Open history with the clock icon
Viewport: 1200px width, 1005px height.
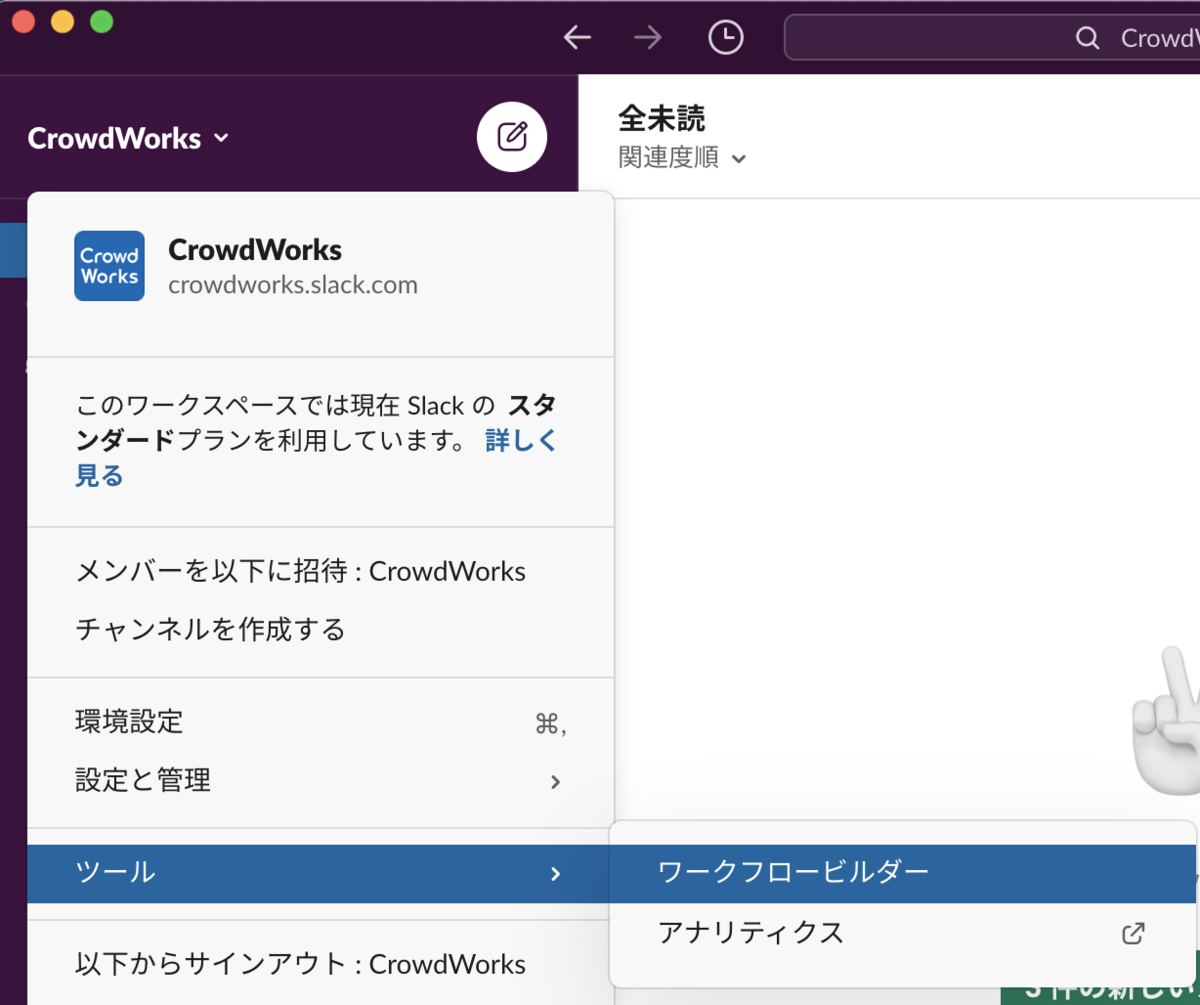726,38
